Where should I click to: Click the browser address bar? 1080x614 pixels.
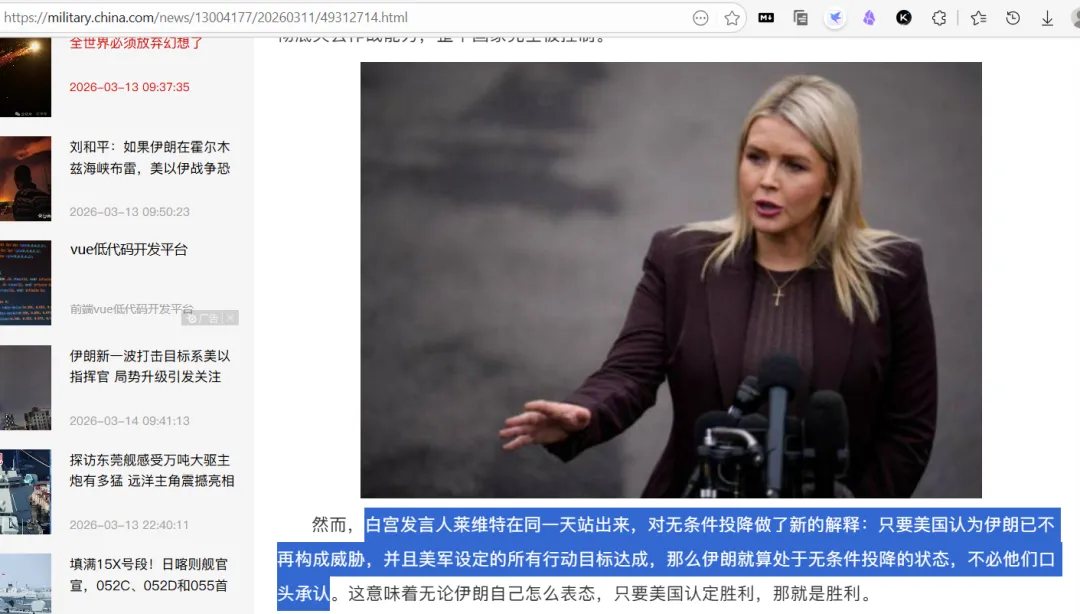pos(350,17)
